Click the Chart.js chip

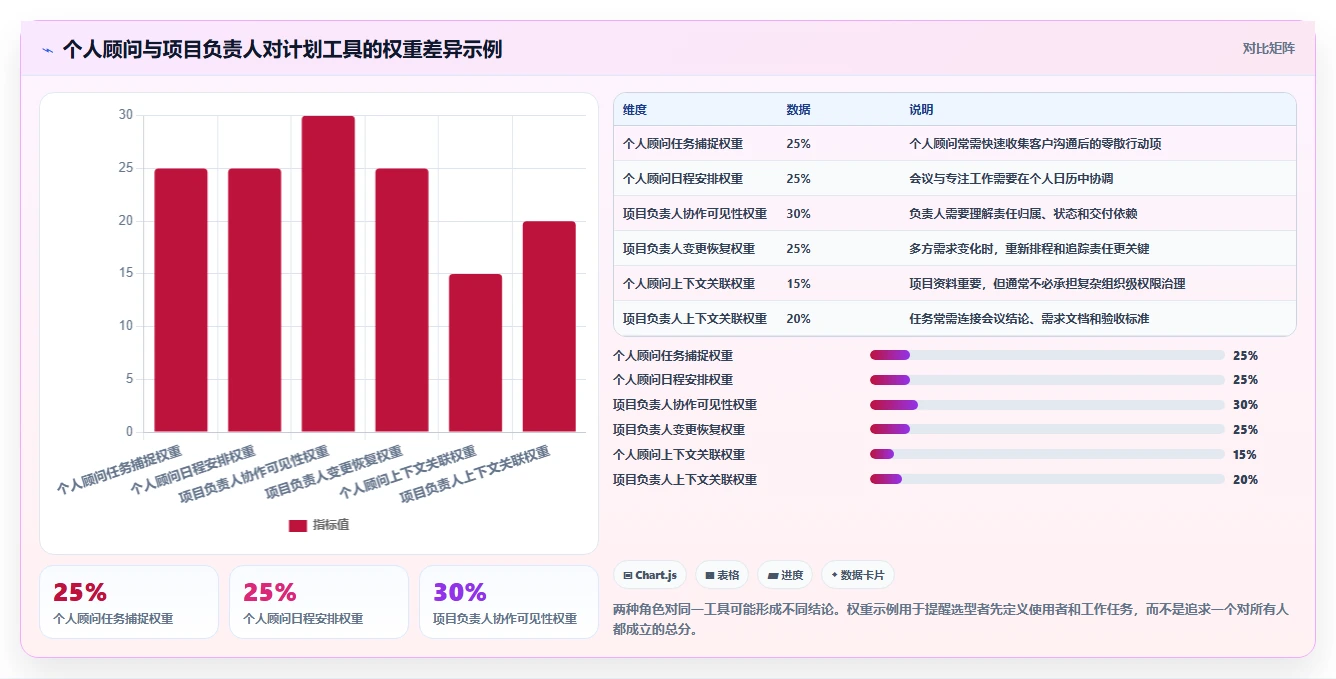tap(650, 575)
